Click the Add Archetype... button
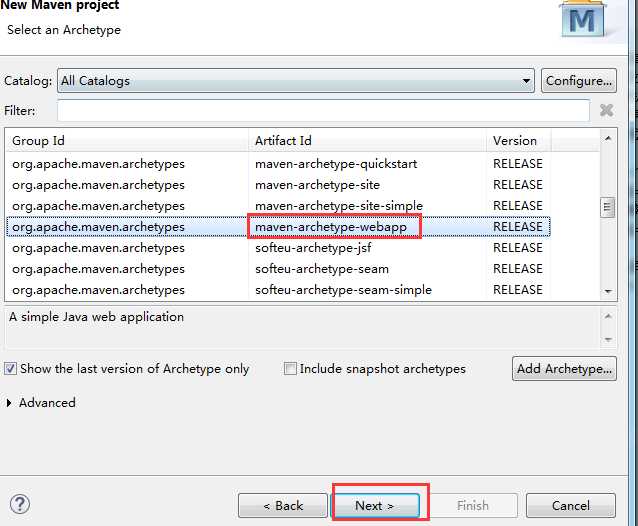 click(564, 369)
